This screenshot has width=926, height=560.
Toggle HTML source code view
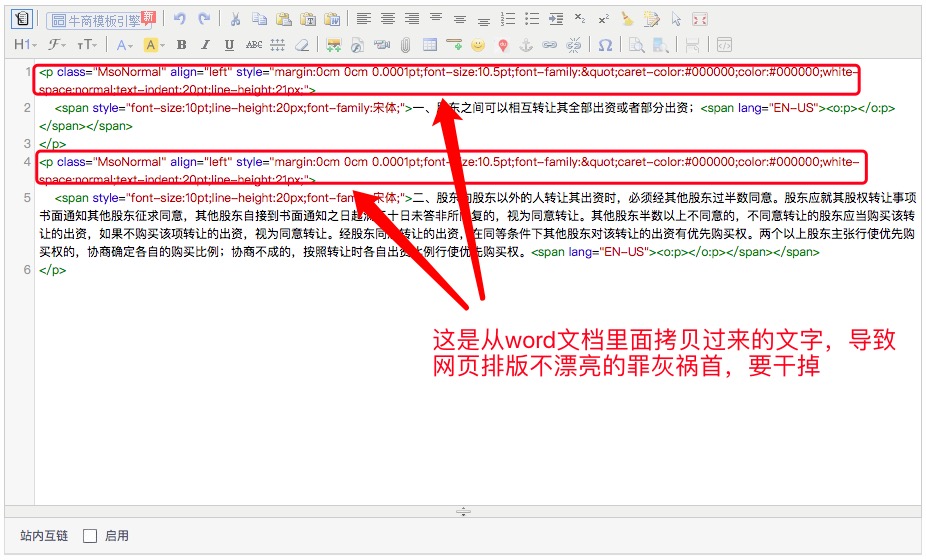click(x=21, y=19)
